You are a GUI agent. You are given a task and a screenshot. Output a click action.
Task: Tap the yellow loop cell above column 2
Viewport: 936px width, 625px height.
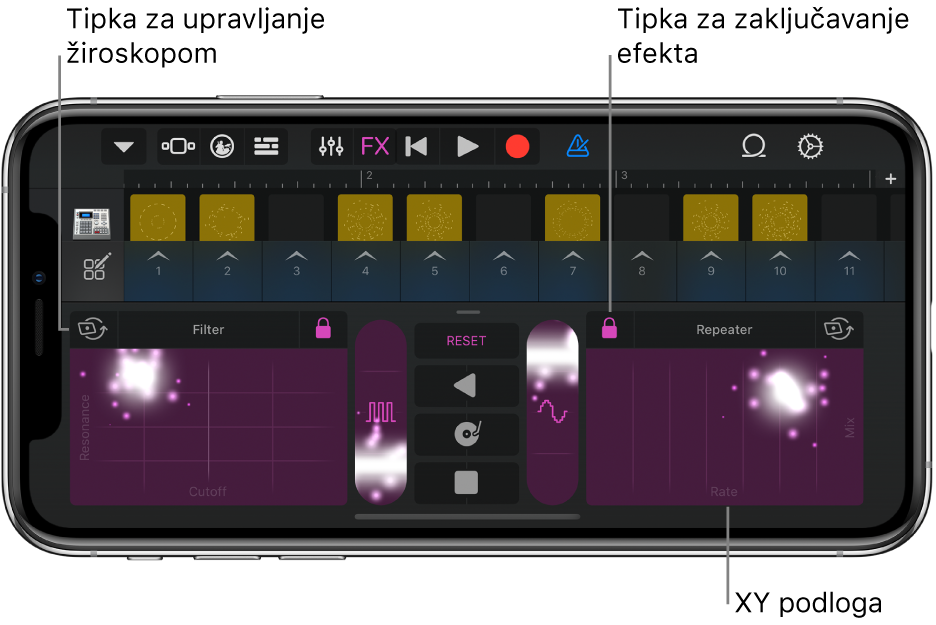(x=227, y=217)
